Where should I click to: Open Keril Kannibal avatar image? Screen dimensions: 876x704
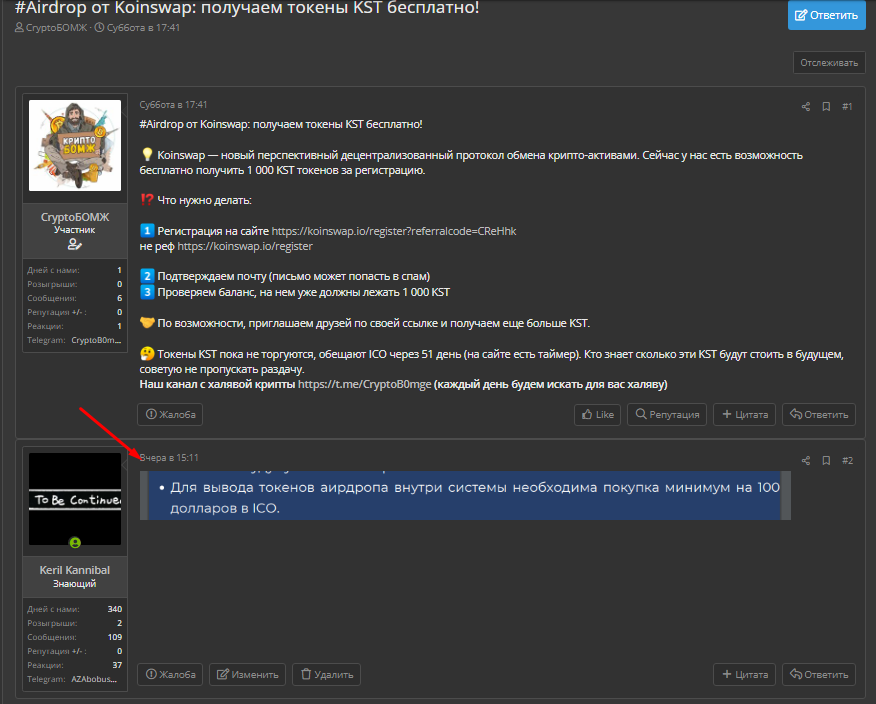click(75, 499)
